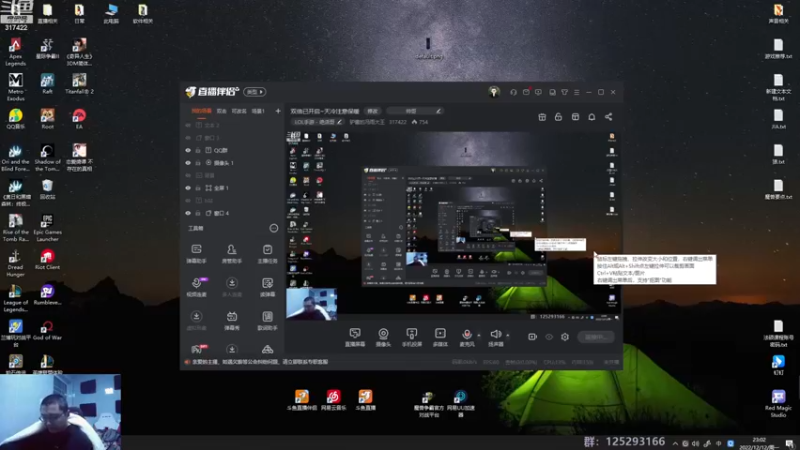Click the record video icon in bottom bar
800x450 pixels.
tap(532, 337)
